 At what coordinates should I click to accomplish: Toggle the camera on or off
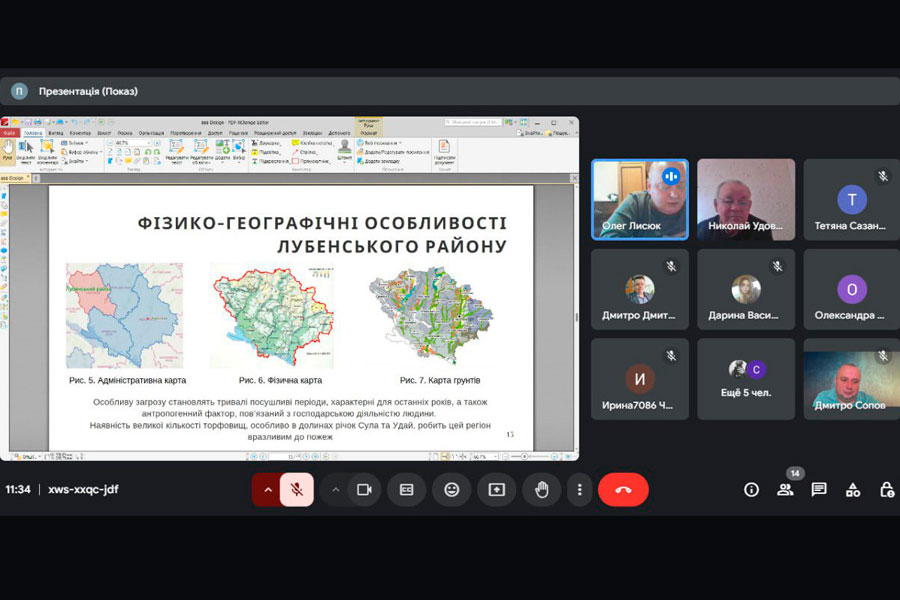(x=364, y=489)
